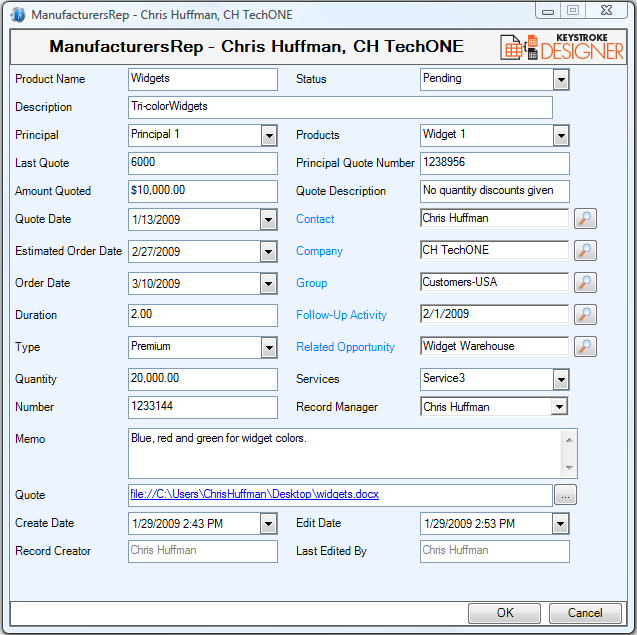Click the Group lookup magnifier icon

pos(585,282)
